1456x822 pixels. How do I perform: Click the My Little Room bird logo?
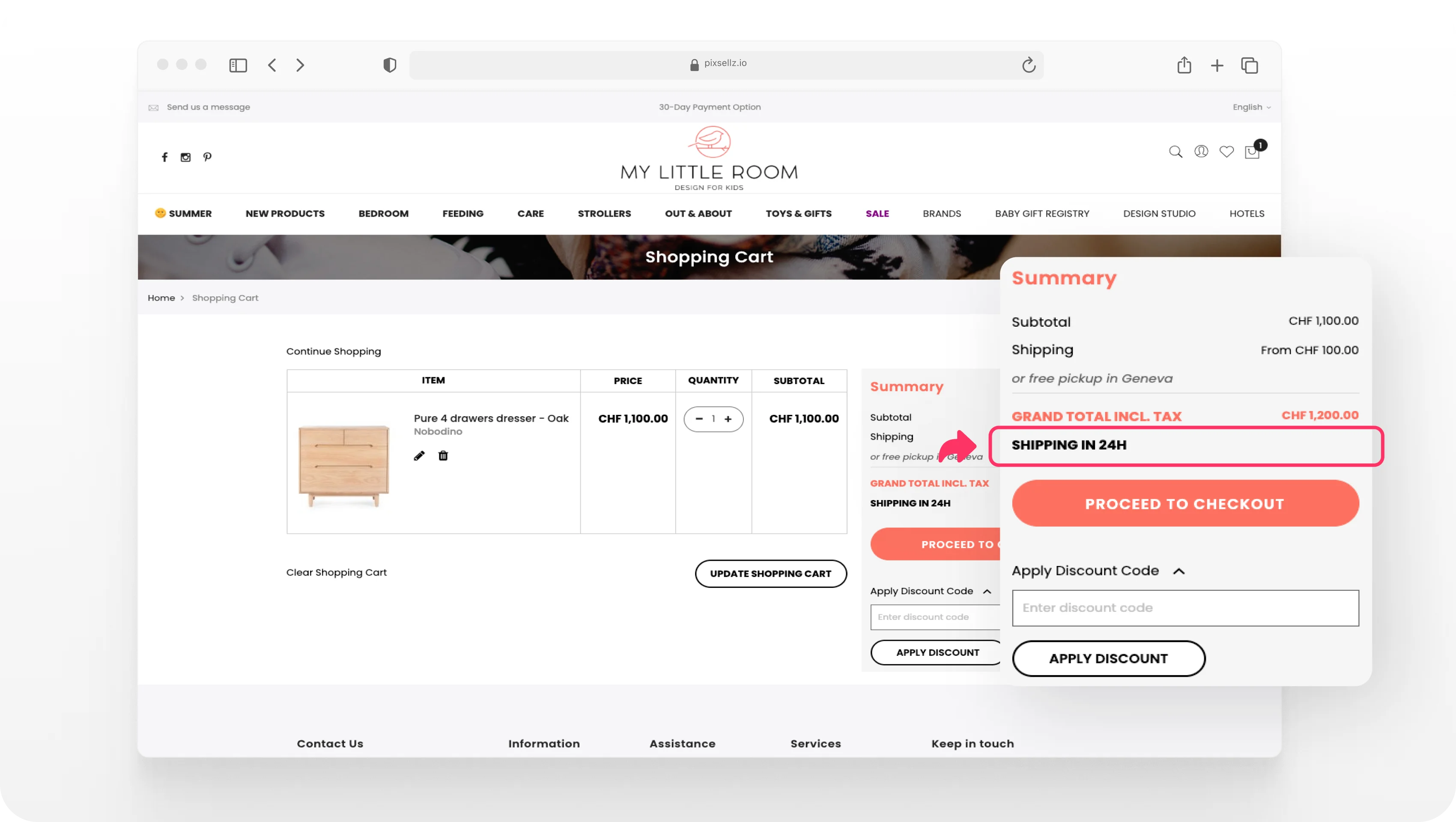coord(709,143)
